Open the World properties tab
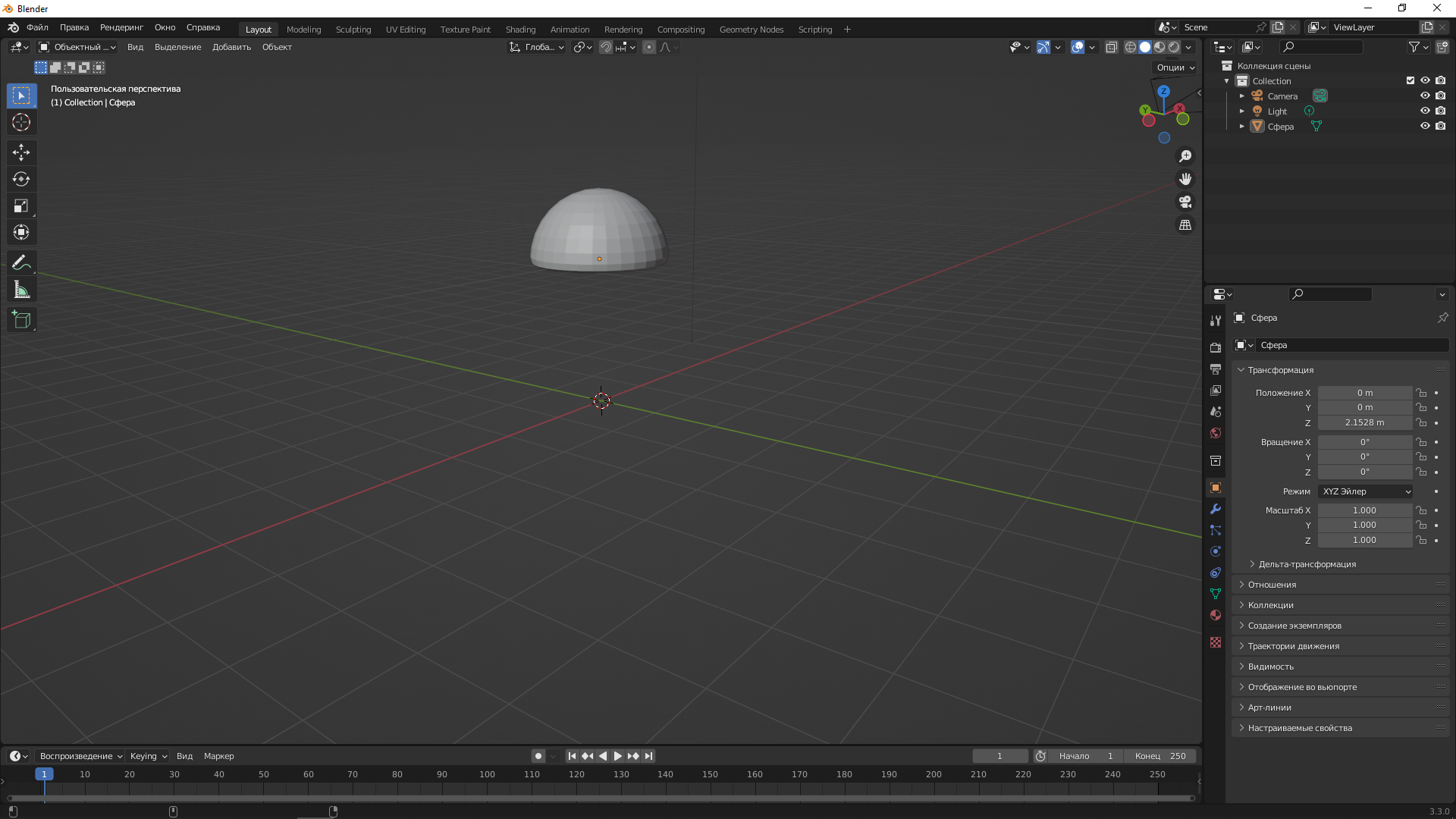Viewport: 1456px width, 819px height. coord(1216,433)
